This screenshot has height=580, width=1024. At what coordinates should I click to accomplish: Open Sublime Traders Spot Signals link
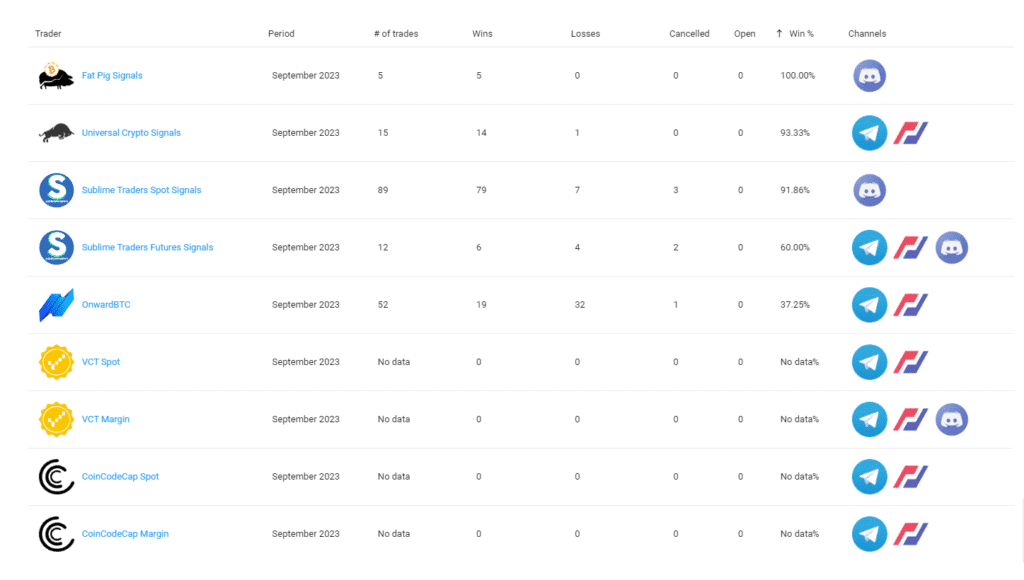pos(141,190)
